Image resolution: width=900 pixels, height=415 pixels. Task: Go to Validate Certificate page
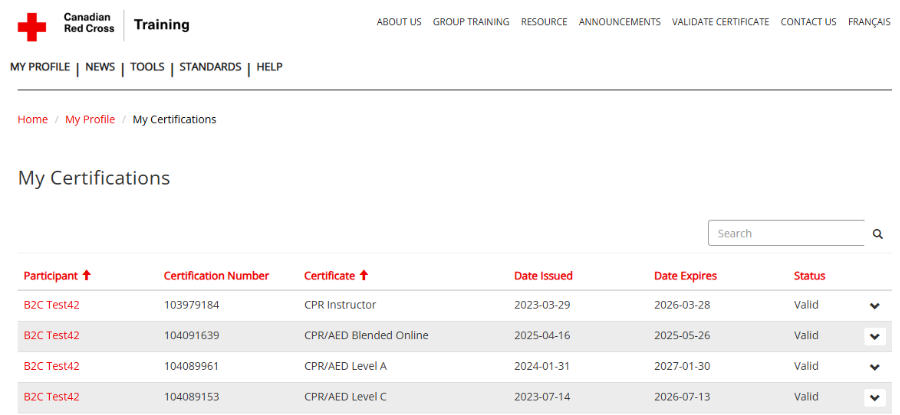(x=720, y=22)
